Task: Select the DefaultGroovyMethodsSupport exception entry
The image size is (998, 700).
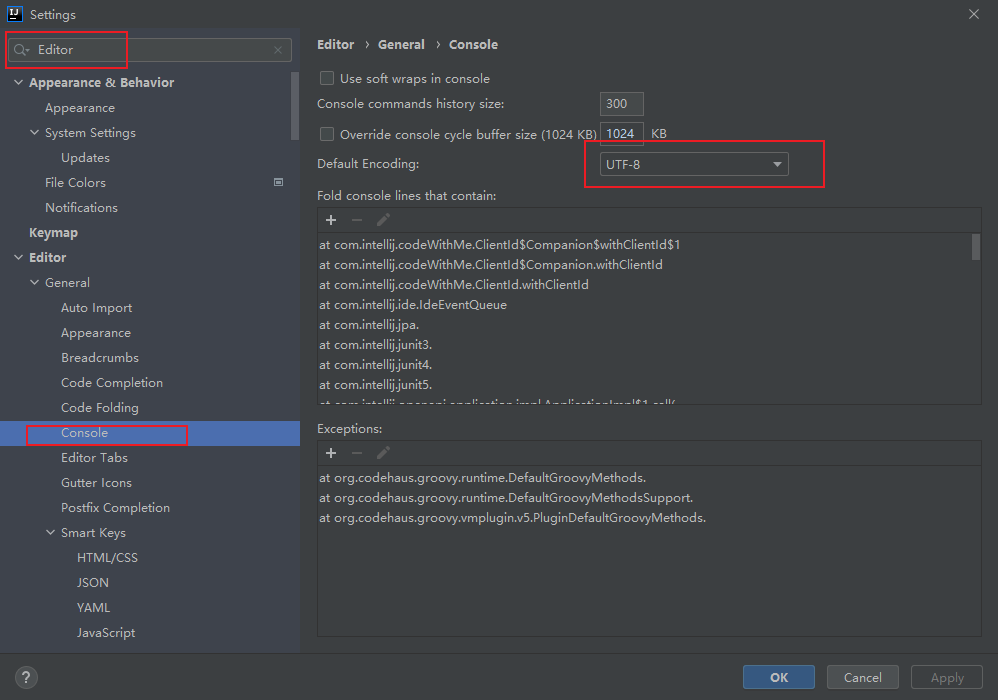Action: [506, 498]
